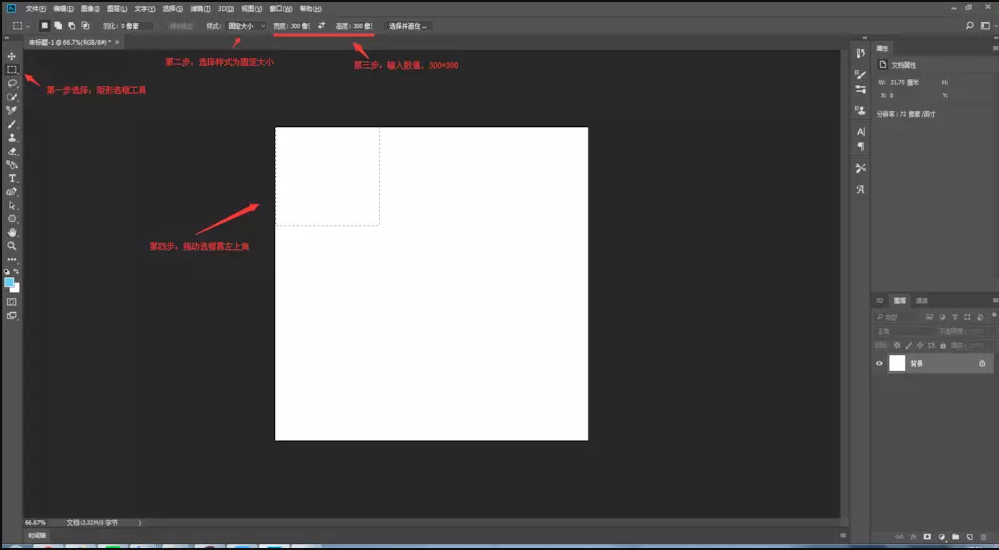This screenshot has width=999, height=550.
Task: Open the 帮助 (Help) menu
Action: [x=310, y=9]
